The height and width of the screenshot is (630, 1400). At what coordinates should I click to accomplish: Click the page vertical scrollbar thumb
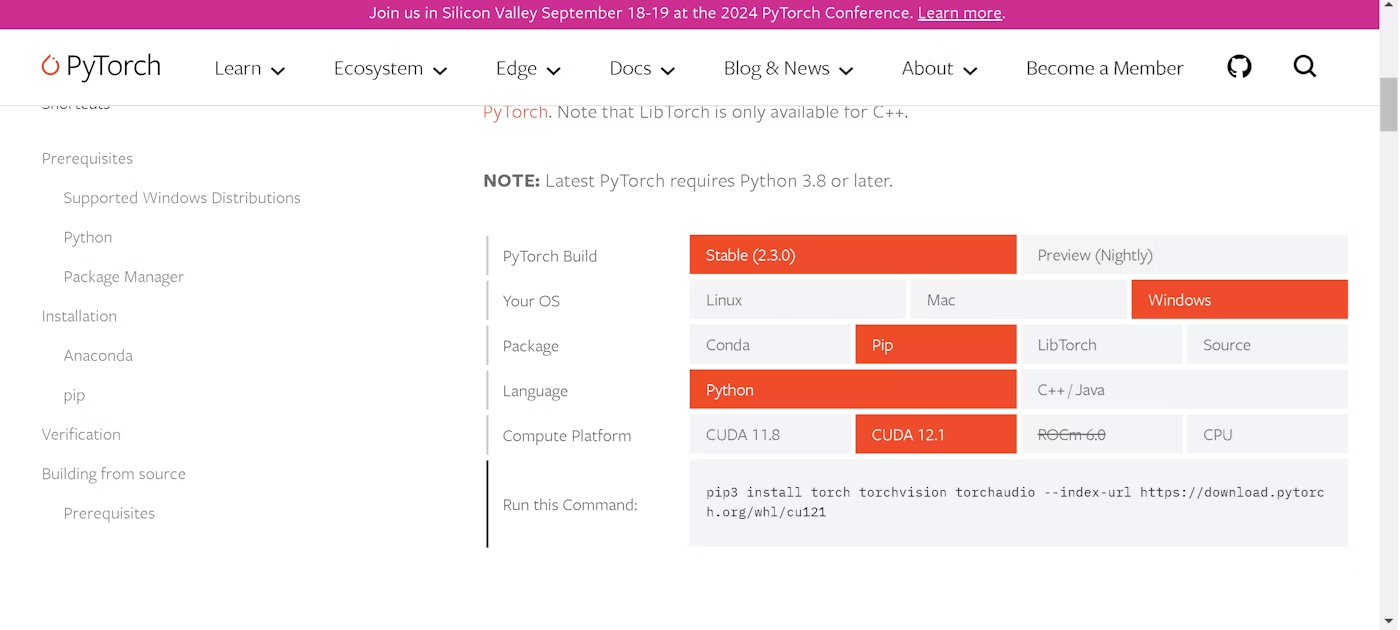pos(1389,103)
